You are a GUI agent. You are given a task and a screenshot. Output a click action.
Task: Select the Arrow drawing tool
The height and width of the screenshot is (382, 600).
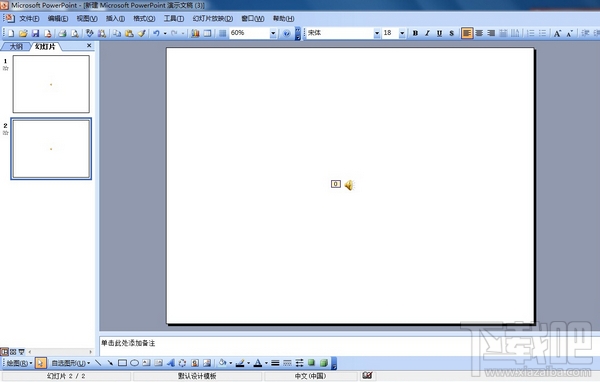tap(110, 362)
